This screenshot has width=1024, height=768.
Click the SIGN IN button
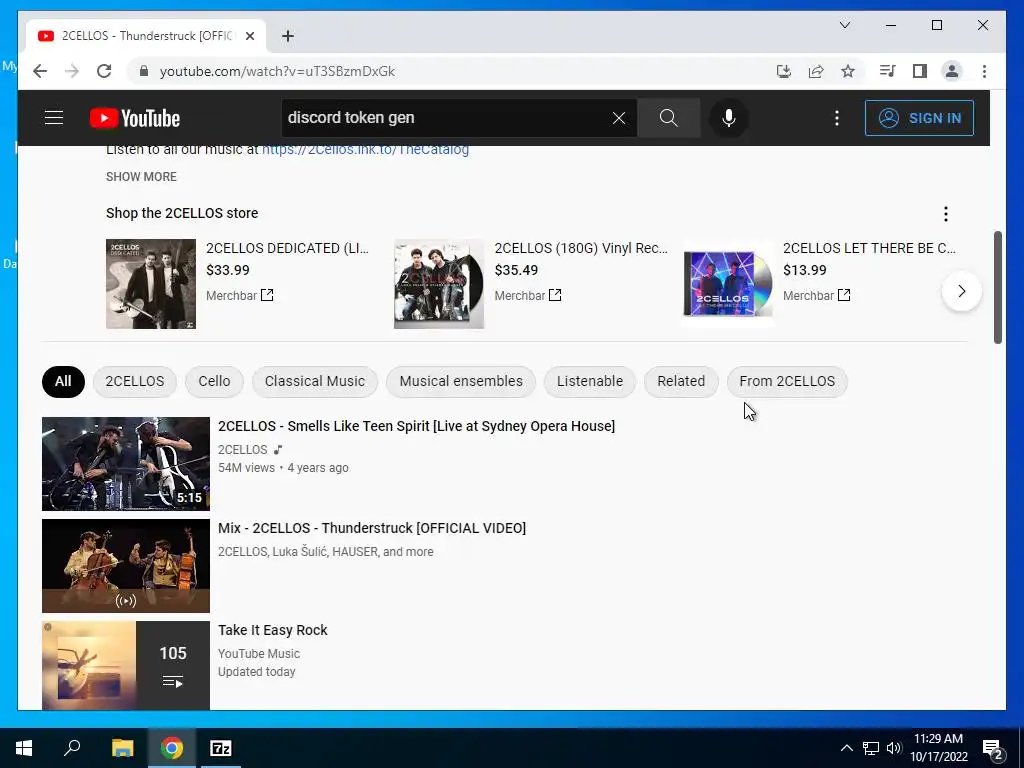pos(919,118)
